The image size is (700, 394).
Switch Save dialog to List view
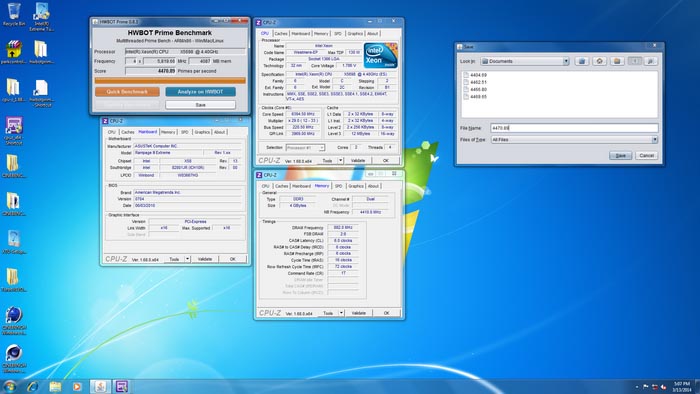click(635, 61)
